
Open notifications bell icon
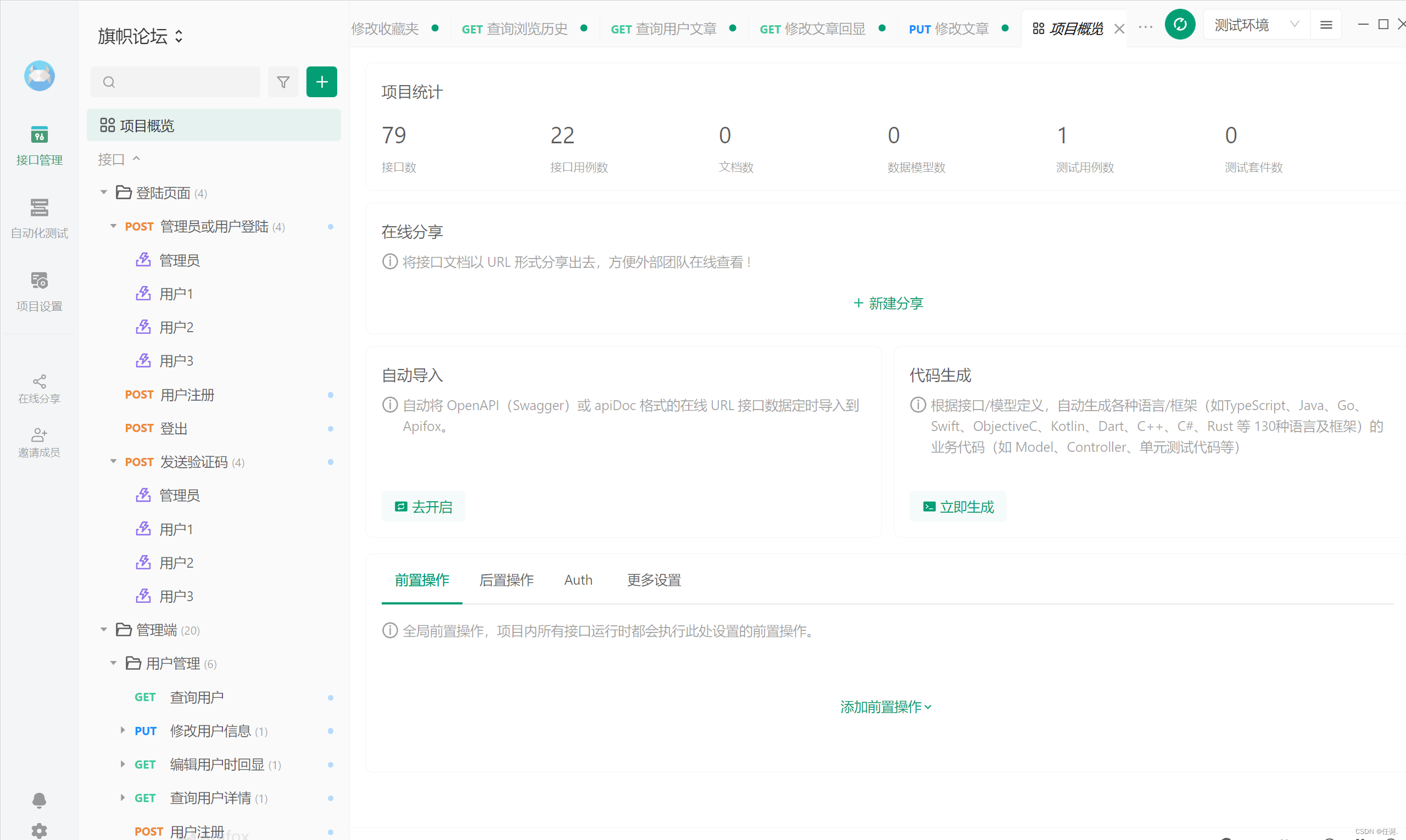point(39,800)
